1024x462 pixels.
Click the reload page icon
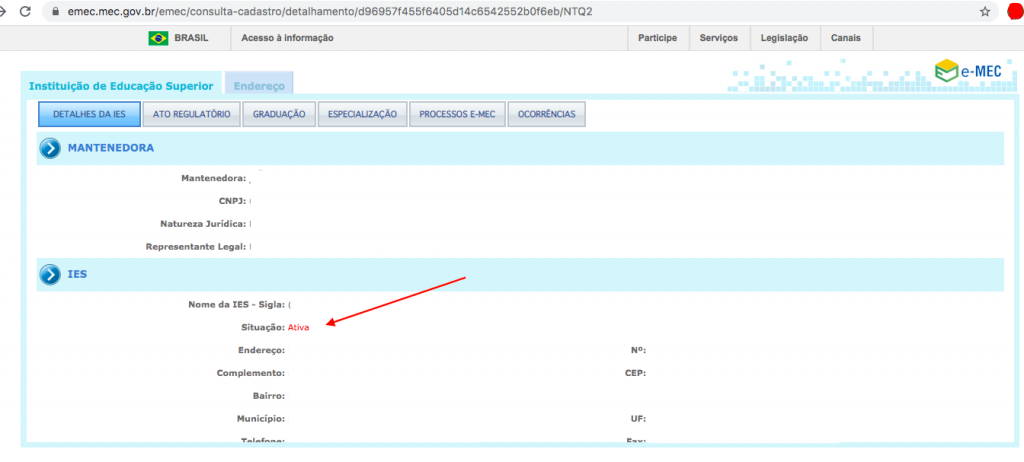tap(24, 12)
